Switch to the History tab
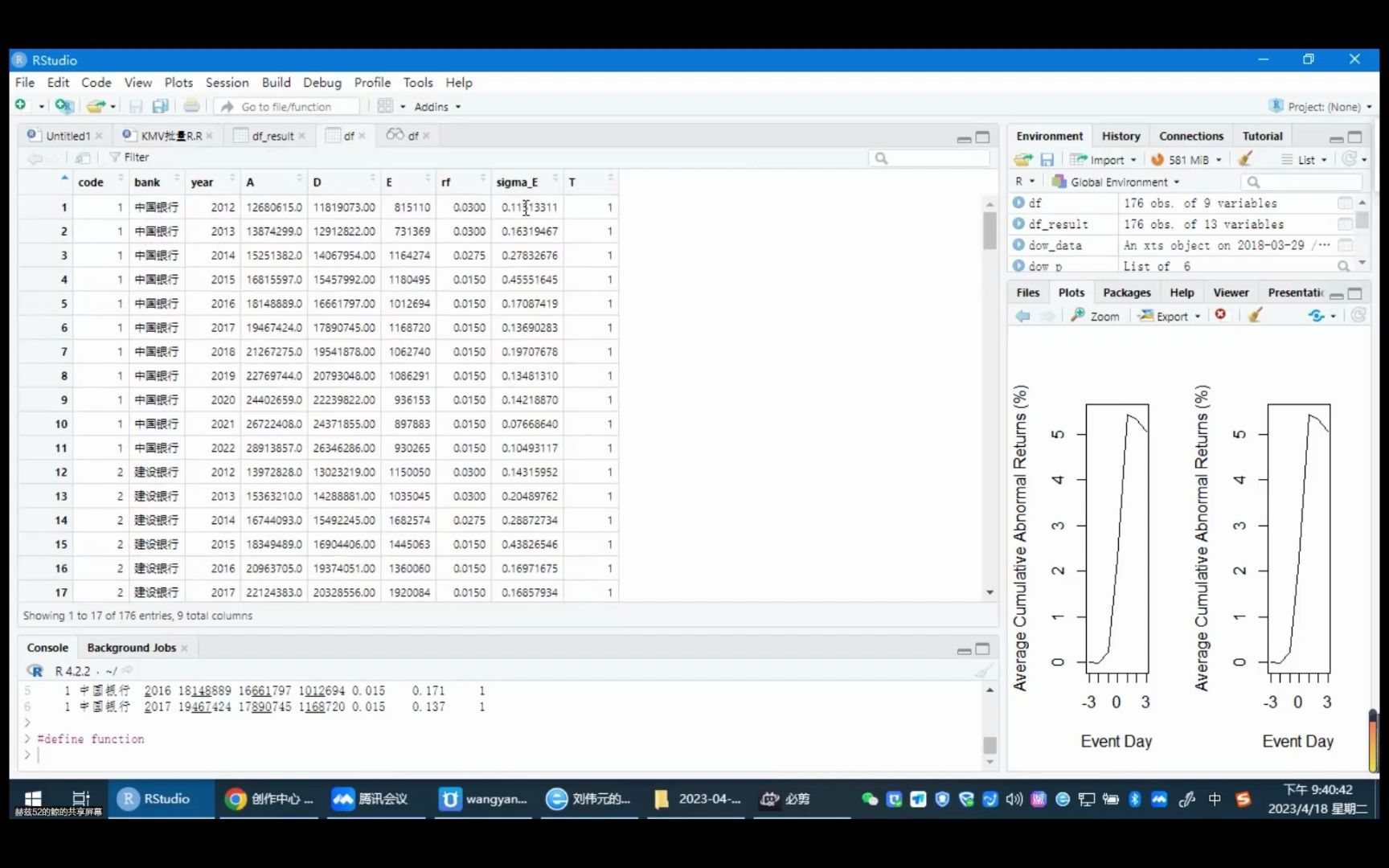Image resolution: width=1389 pixels, height=868 pixels. pyautogui.click(x=1121, y=136)
